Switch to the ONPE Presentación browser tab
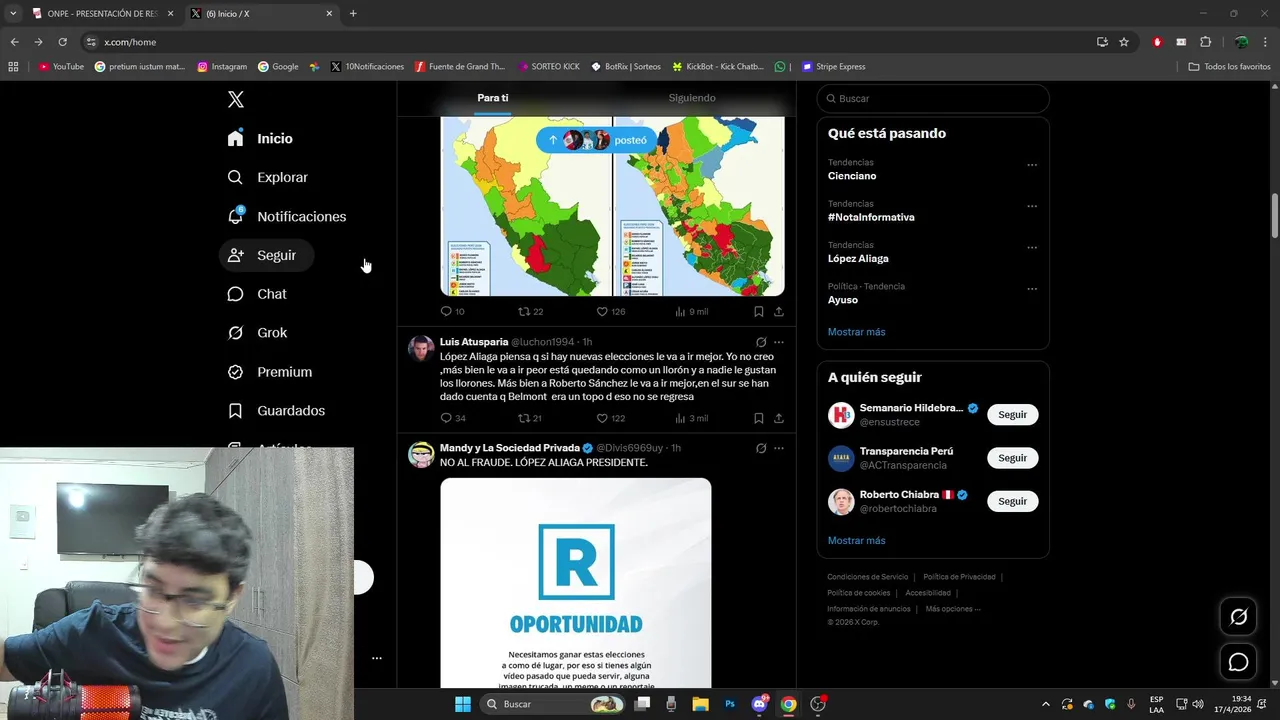Screen dimensions: 1280x720 (x=102, y=13)
